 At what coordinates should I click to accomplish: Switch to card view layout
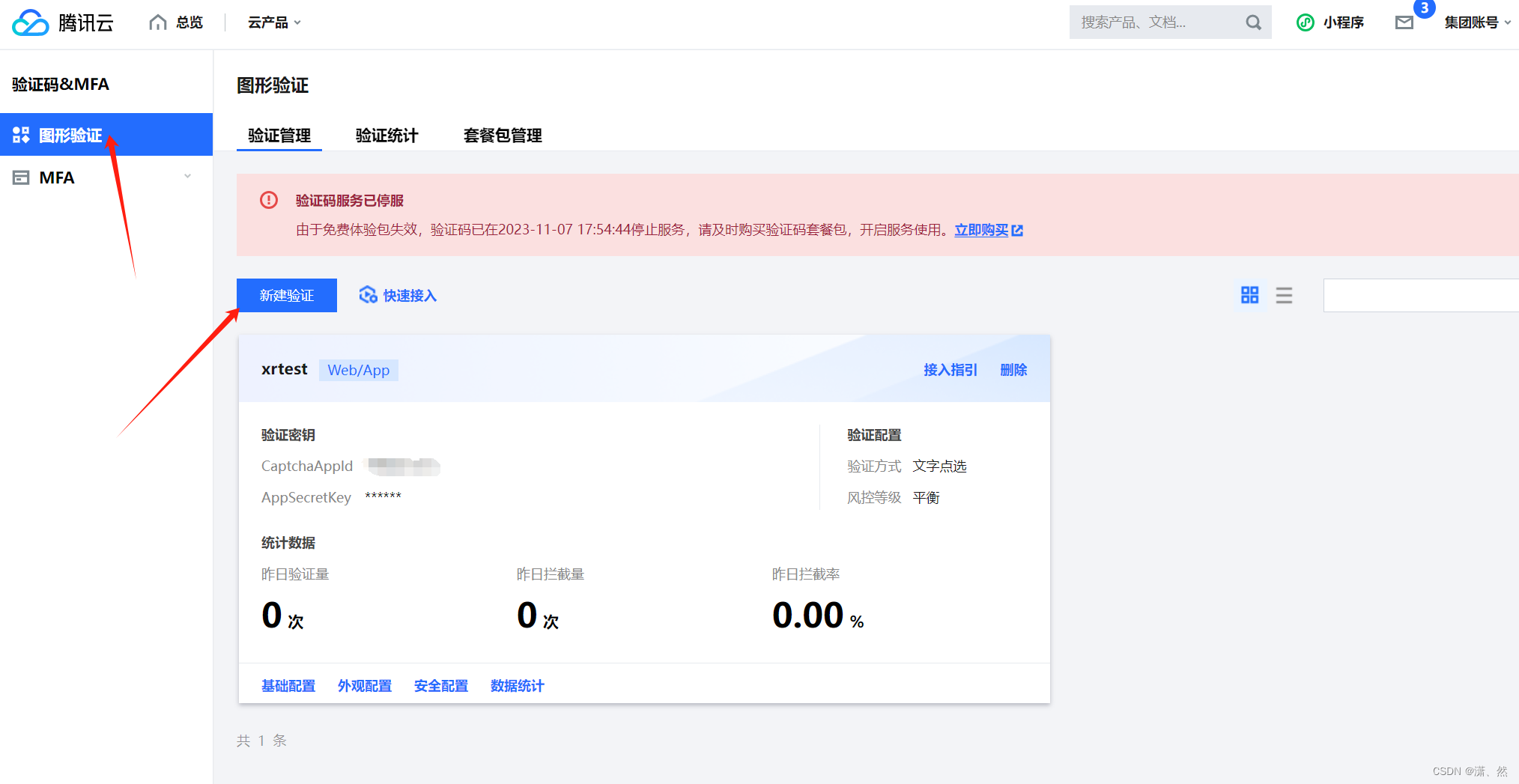point(1249,295)
